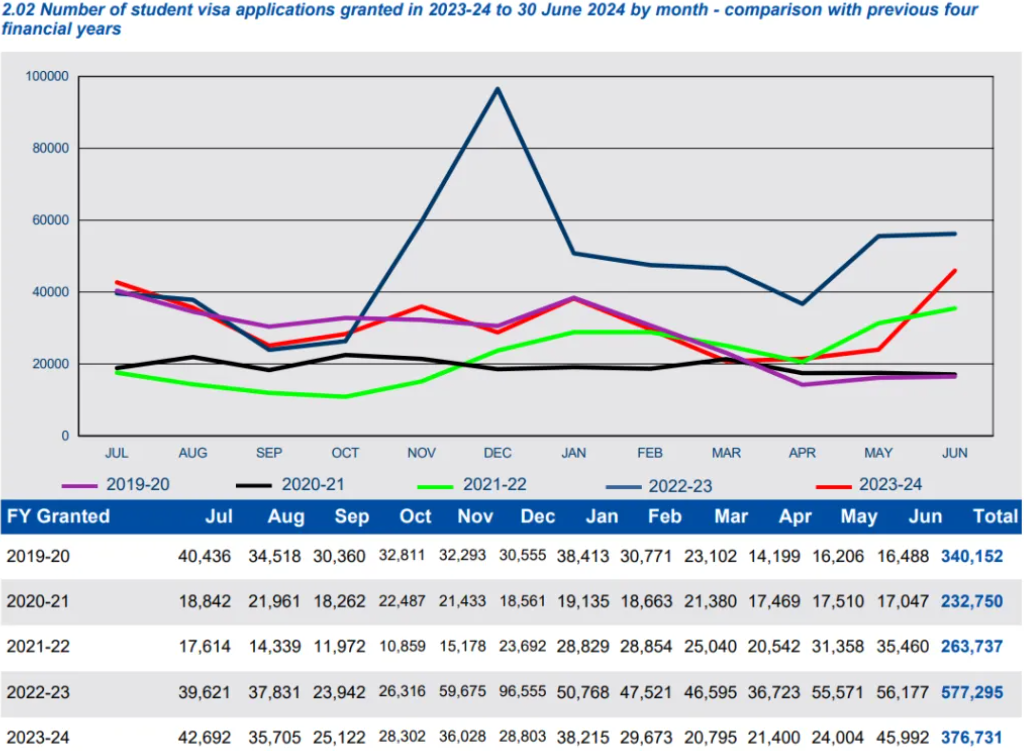
Task: Click the blue 2022-23 legend line
Action: pyautogui.click(x=623, y=487)
